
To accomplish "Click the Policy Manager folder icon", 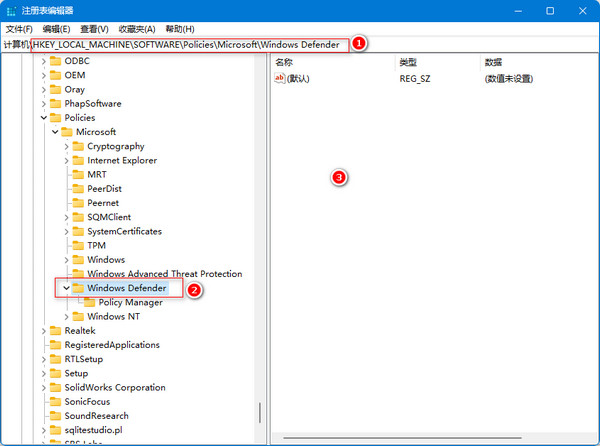I will [x=90, y=303].
